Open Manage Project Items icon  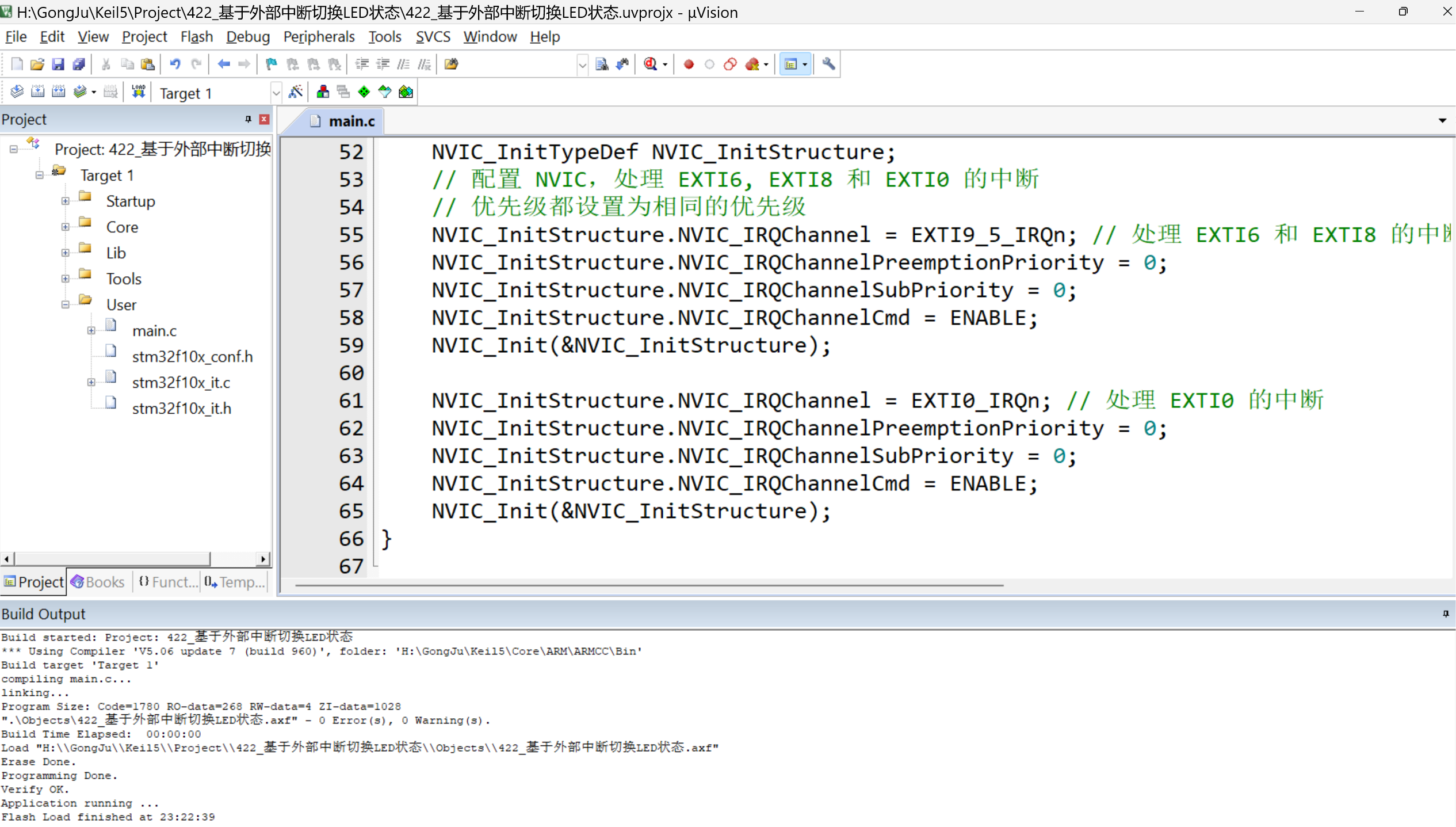323,92
